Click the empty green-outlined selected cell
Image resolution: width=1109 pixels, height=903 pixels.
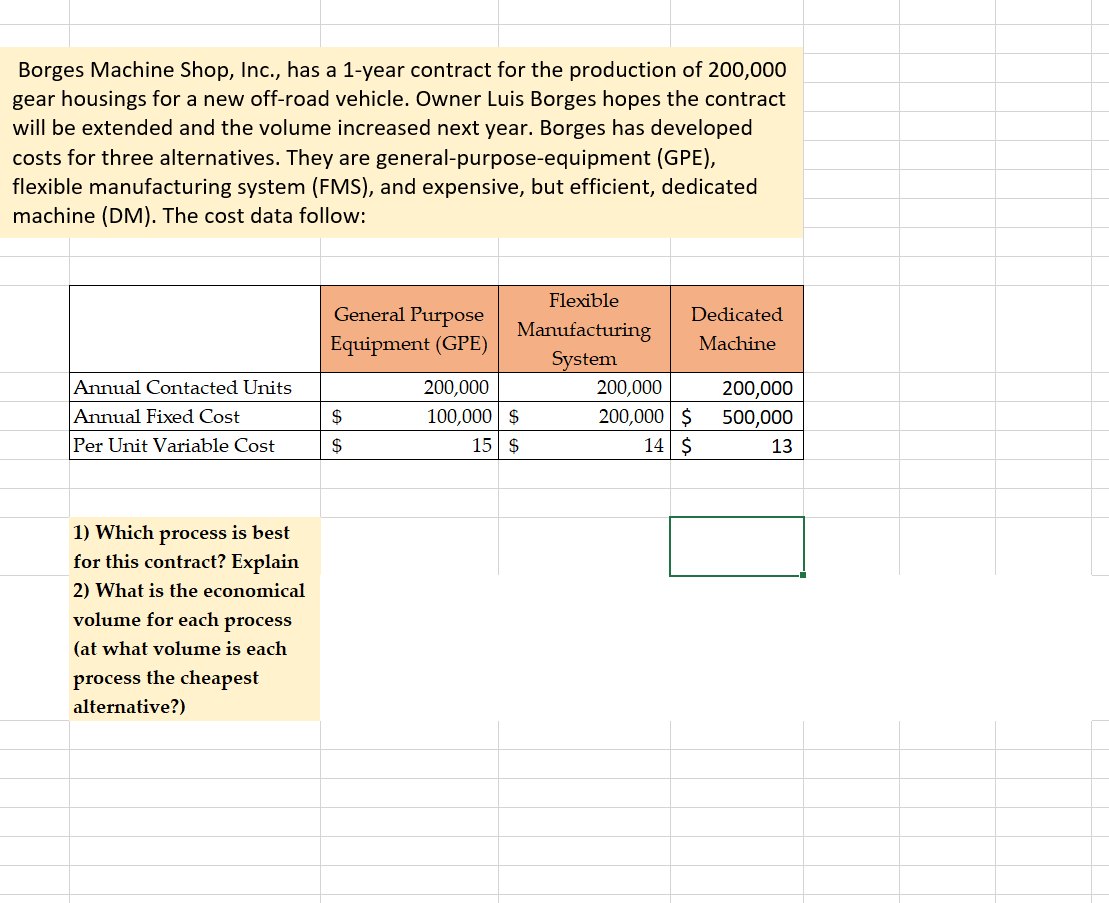[x=737, y=546]
